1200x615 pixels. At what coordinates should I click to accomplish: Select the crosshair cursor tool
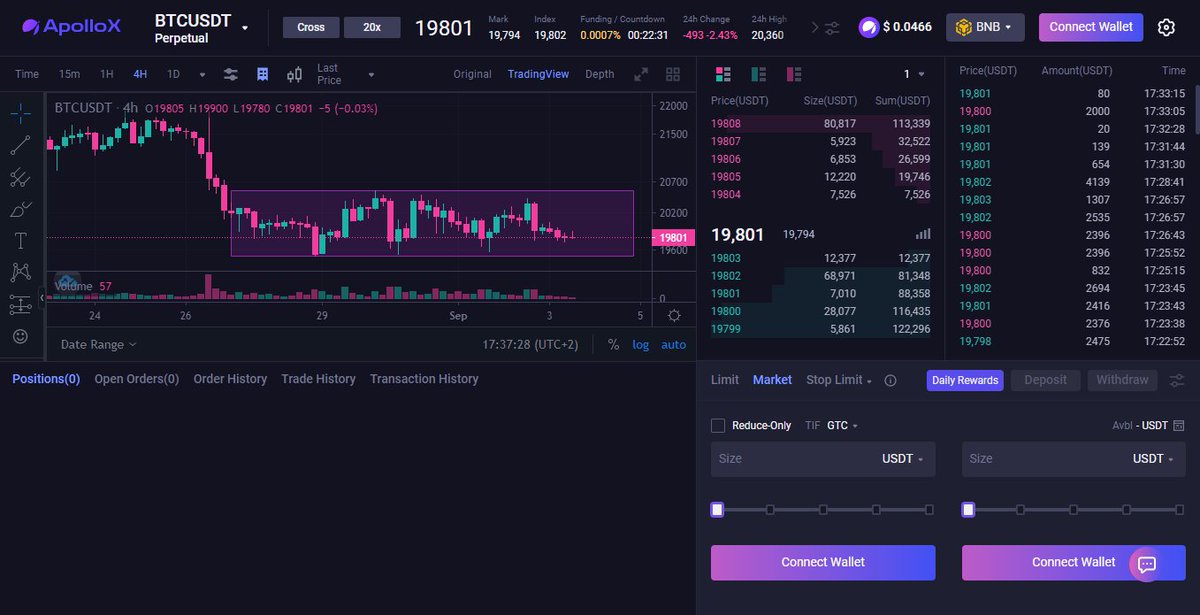pos(20,113)
